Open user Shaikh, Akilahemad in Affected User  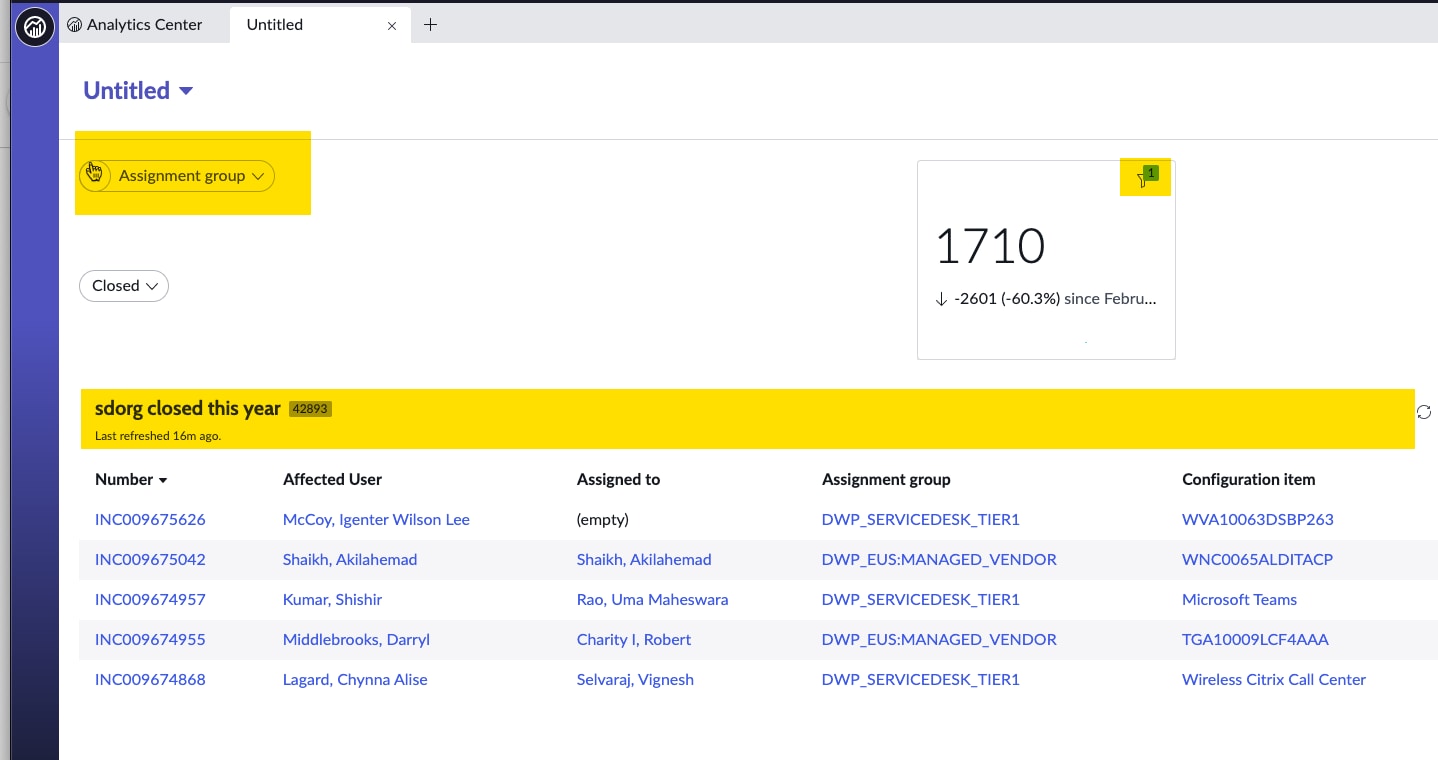pos(349,560)
